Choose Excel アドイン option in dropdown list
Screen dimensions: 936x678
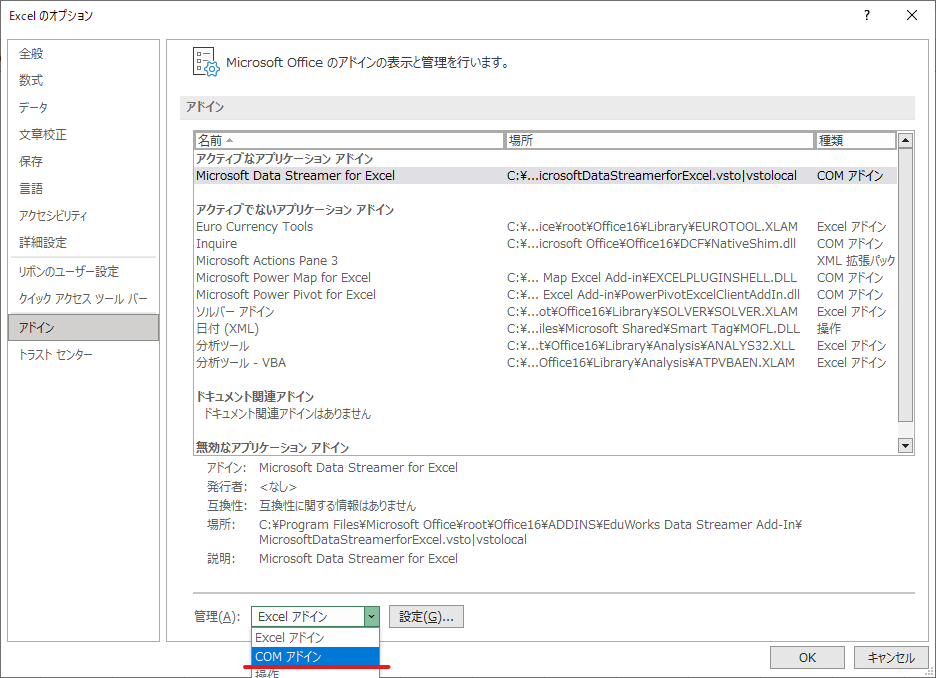(x=315, y=637)
